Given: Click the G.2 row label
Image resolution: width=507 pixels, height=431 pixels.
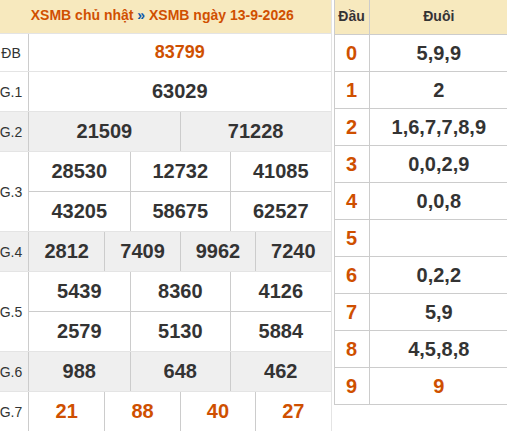Looking at the screenshot, I should (11, 132).
